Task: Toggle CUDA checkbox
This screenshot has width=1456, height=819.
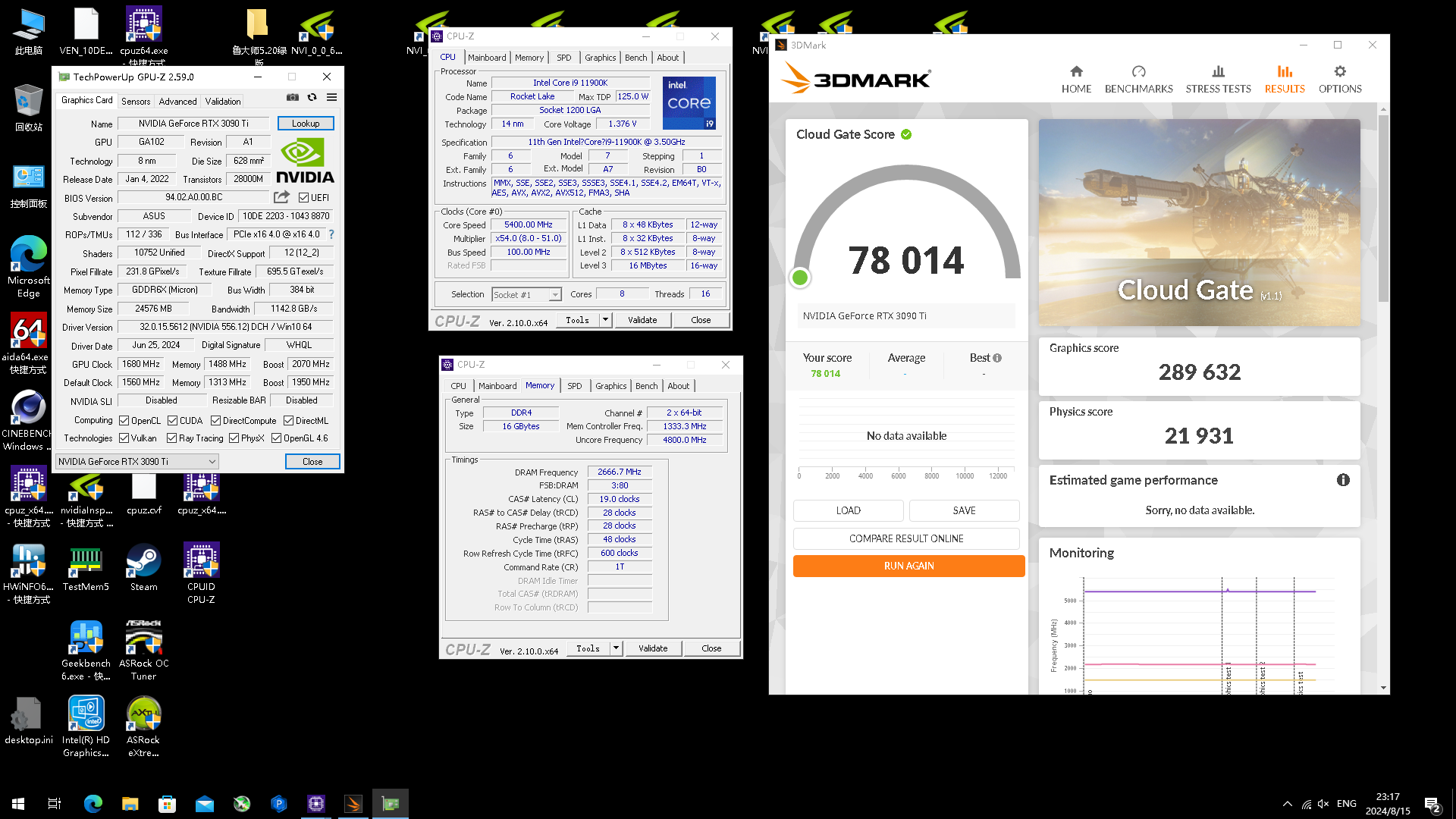Action: pyautogui.click(x=173, y=420)
